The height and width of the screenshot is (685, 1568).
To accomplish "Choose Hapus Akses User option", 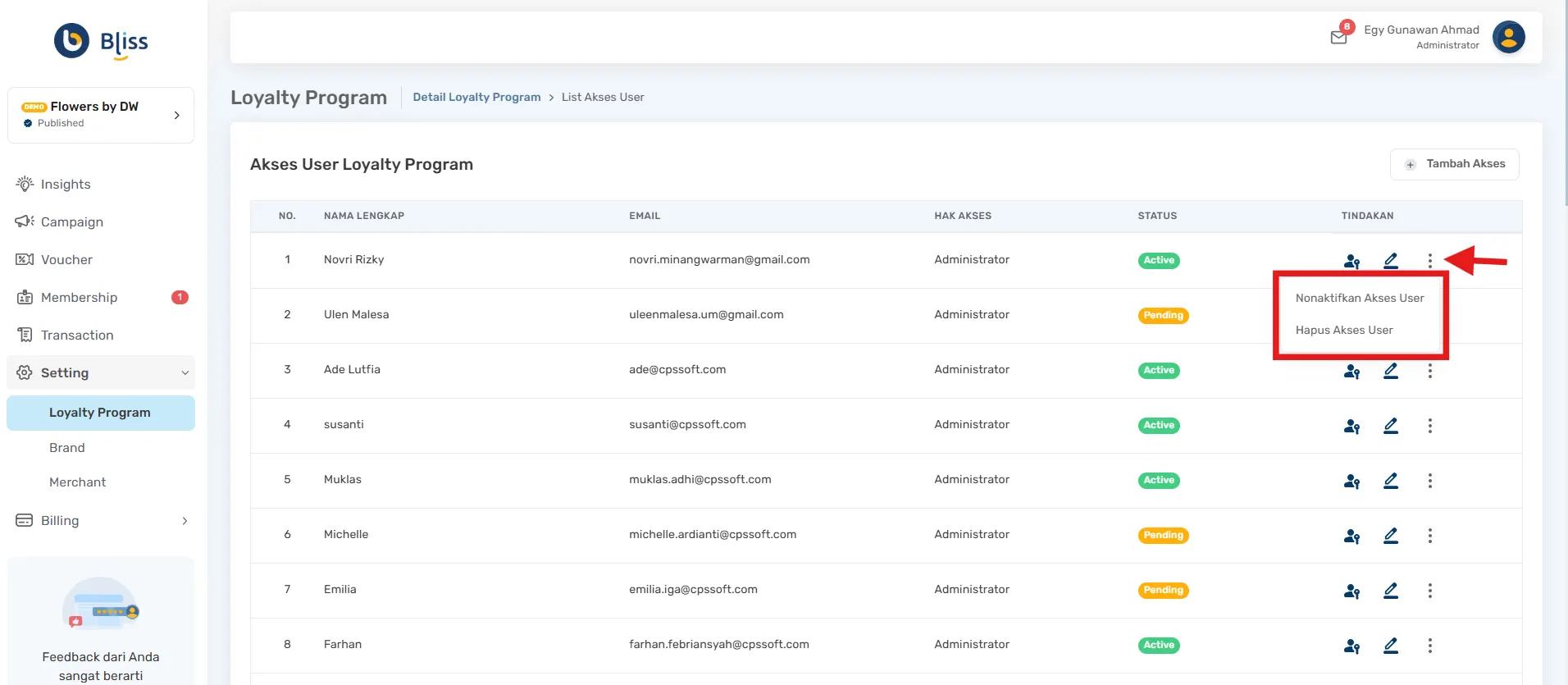I will click(1344, 330).
